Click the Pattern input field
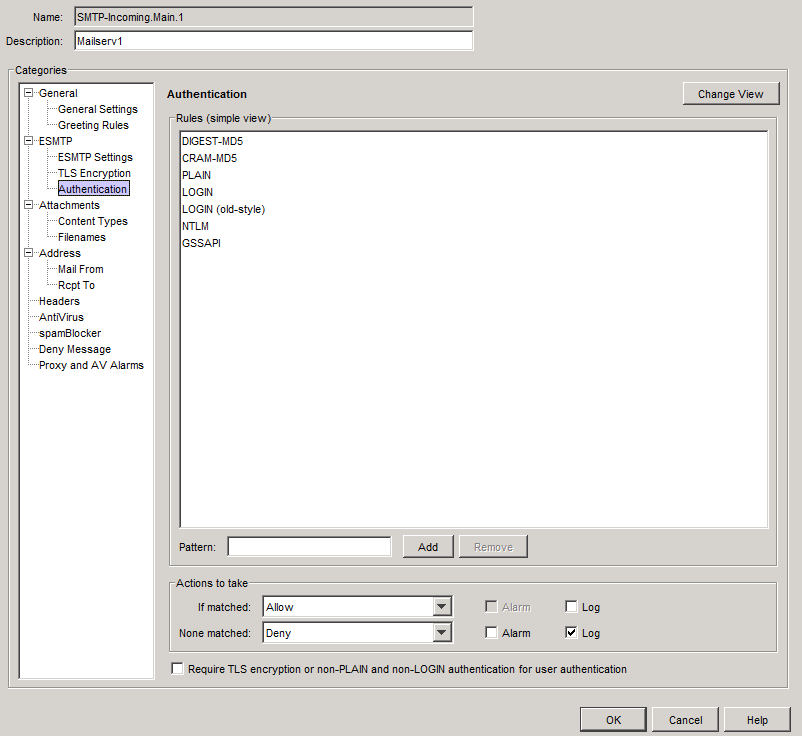 point(308,546)
